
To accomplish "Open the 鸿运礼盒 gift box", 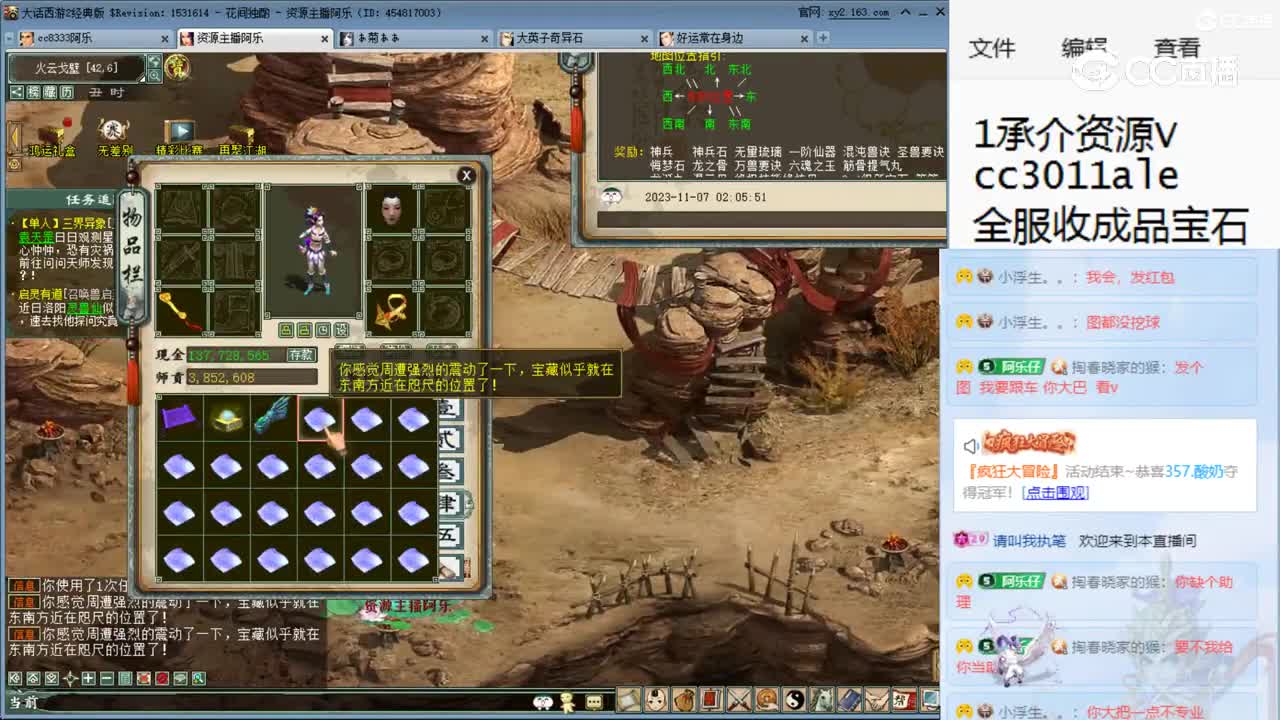I will [50, 138].
